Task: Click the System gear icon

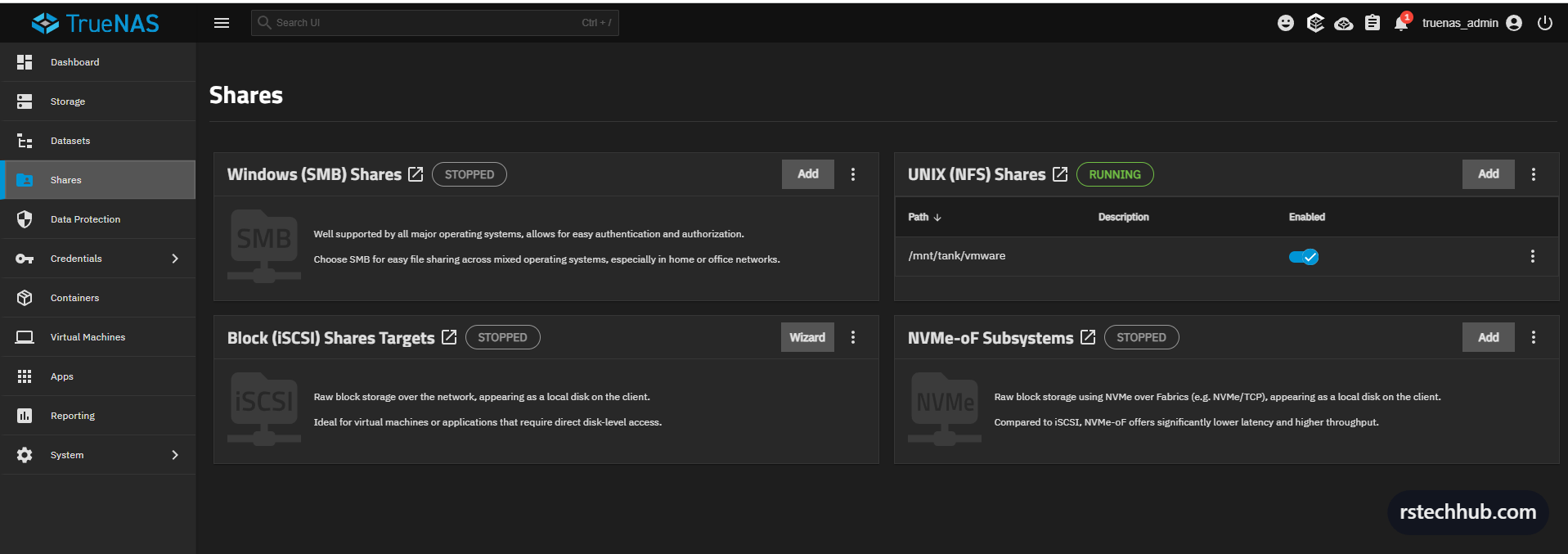Action: 25,455
